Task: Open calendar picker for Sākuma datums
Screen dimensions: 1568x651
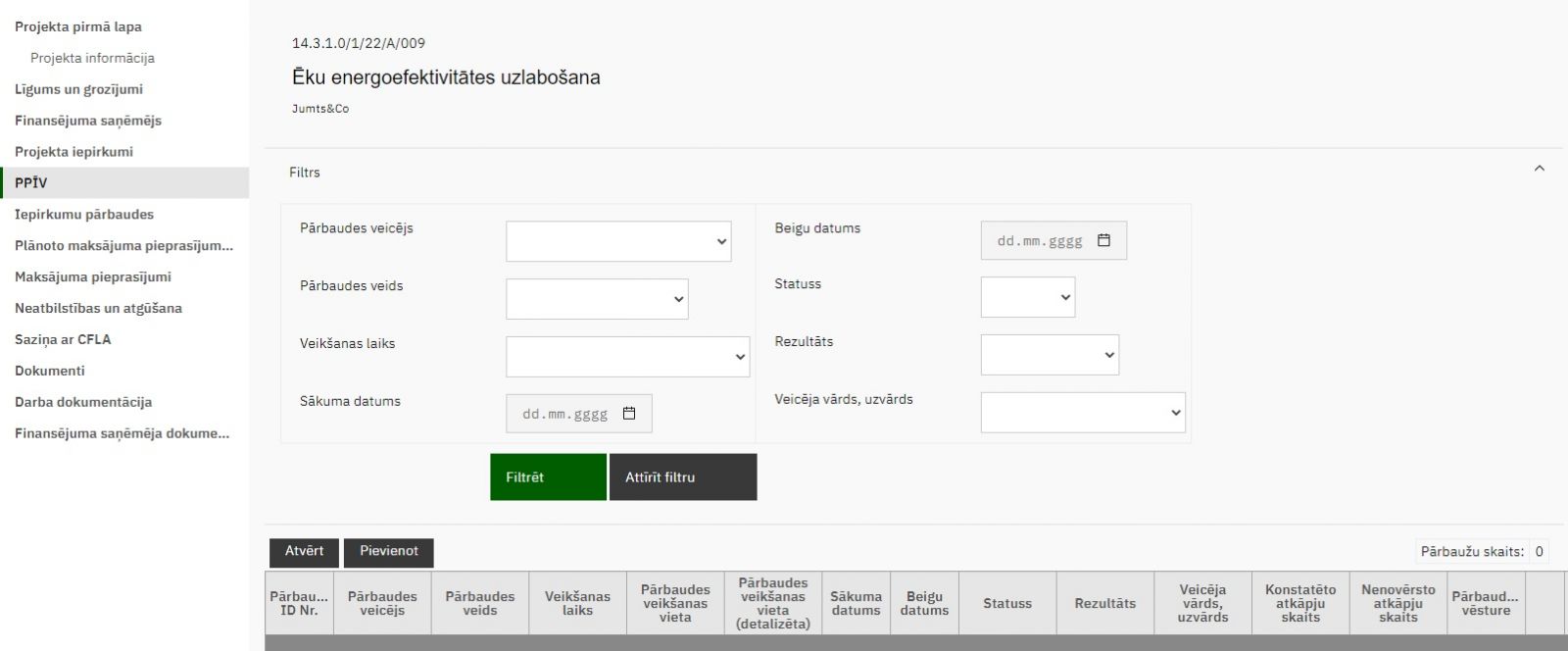Action: [x=629, y=414]
